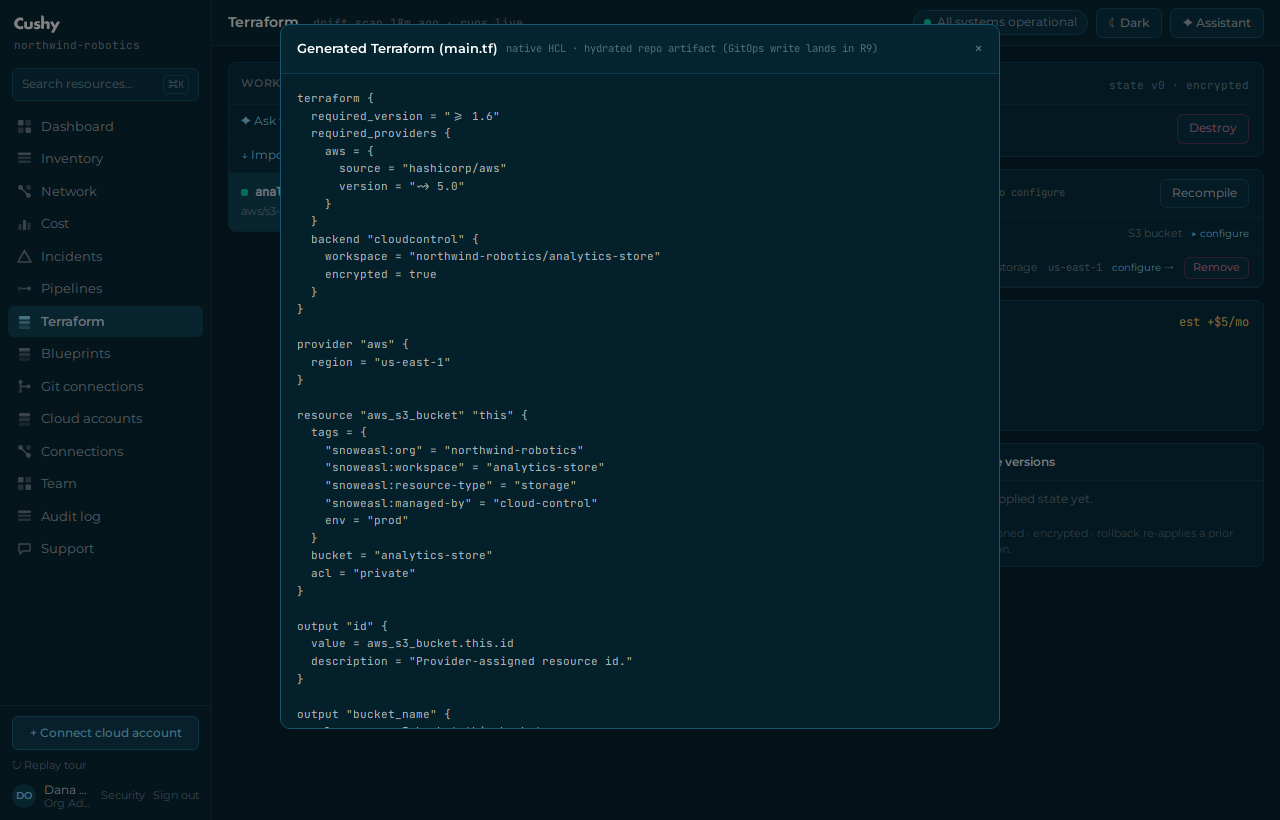Click the Recompile button
This screenshot has width=1280, height=820.
point(1204,193)
